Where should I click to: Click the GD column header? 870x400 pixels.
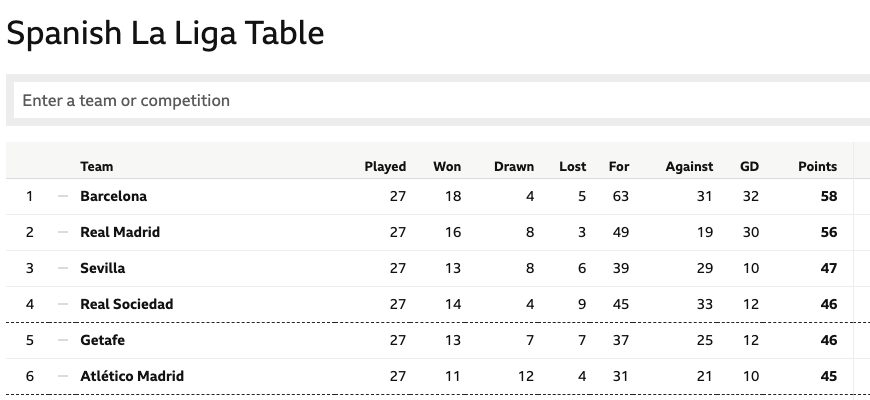[x=749, y=166]
